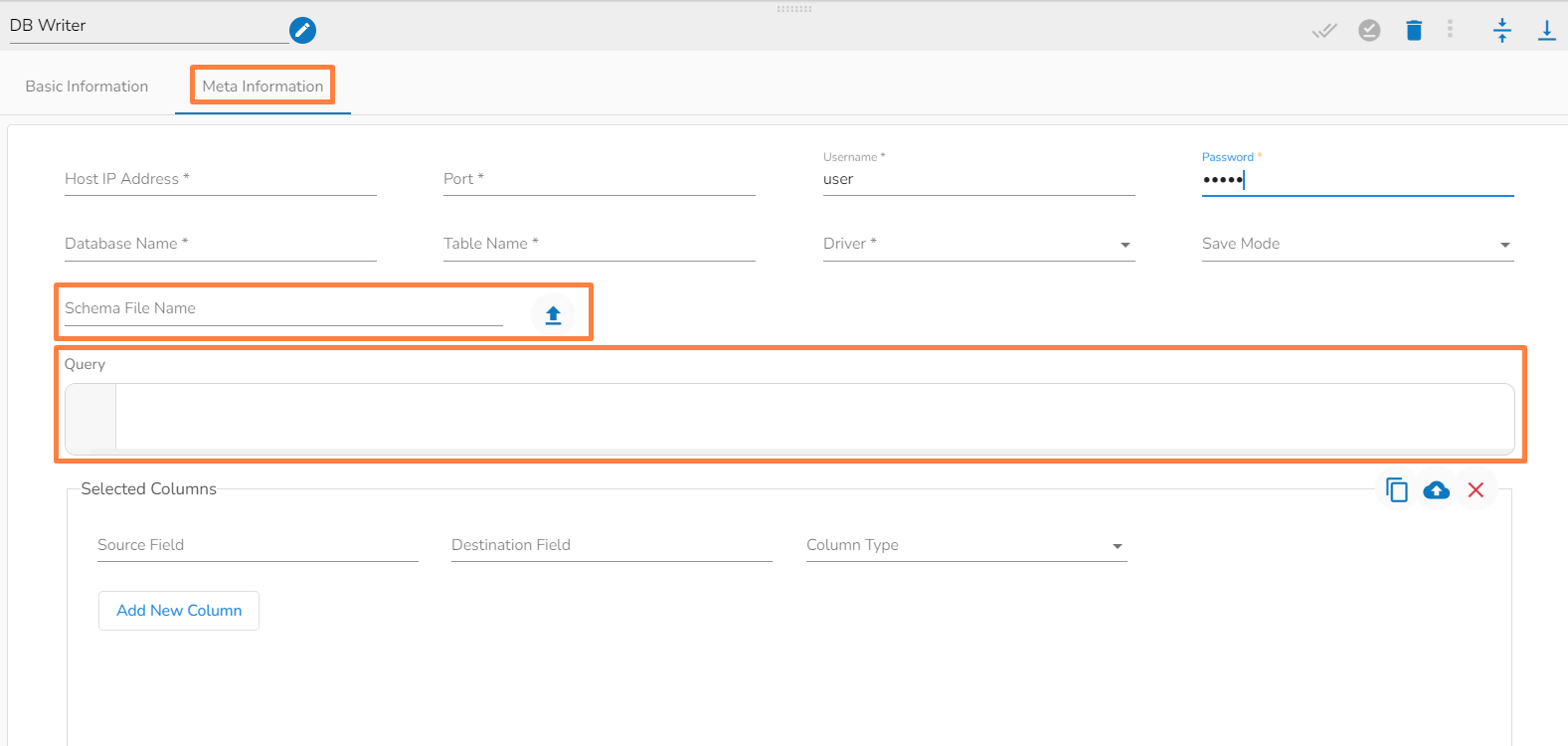The height and width of the screenshot is (746, 1568).
Task: Select the Meta Information tab
Action: point(262,87)
